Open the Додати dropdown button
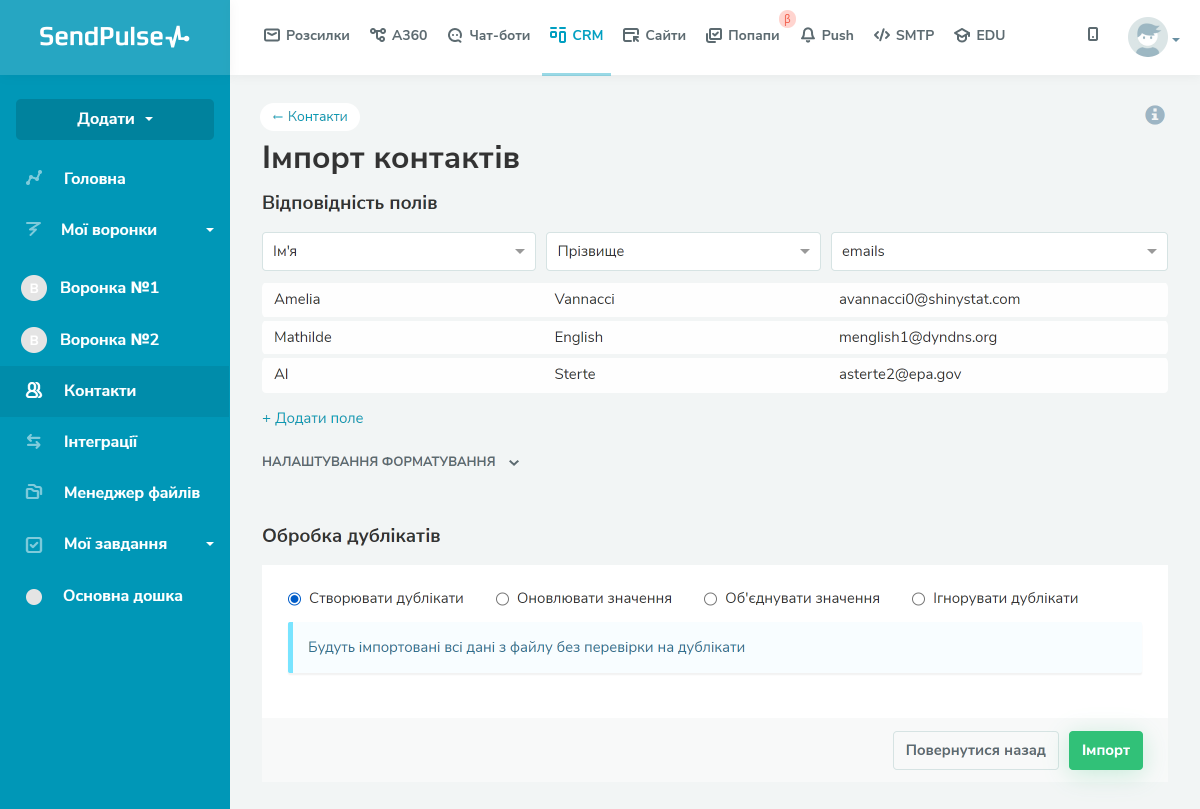This screenshot has width=1200, height=809. pyautogui.click(x=115, y=119)
